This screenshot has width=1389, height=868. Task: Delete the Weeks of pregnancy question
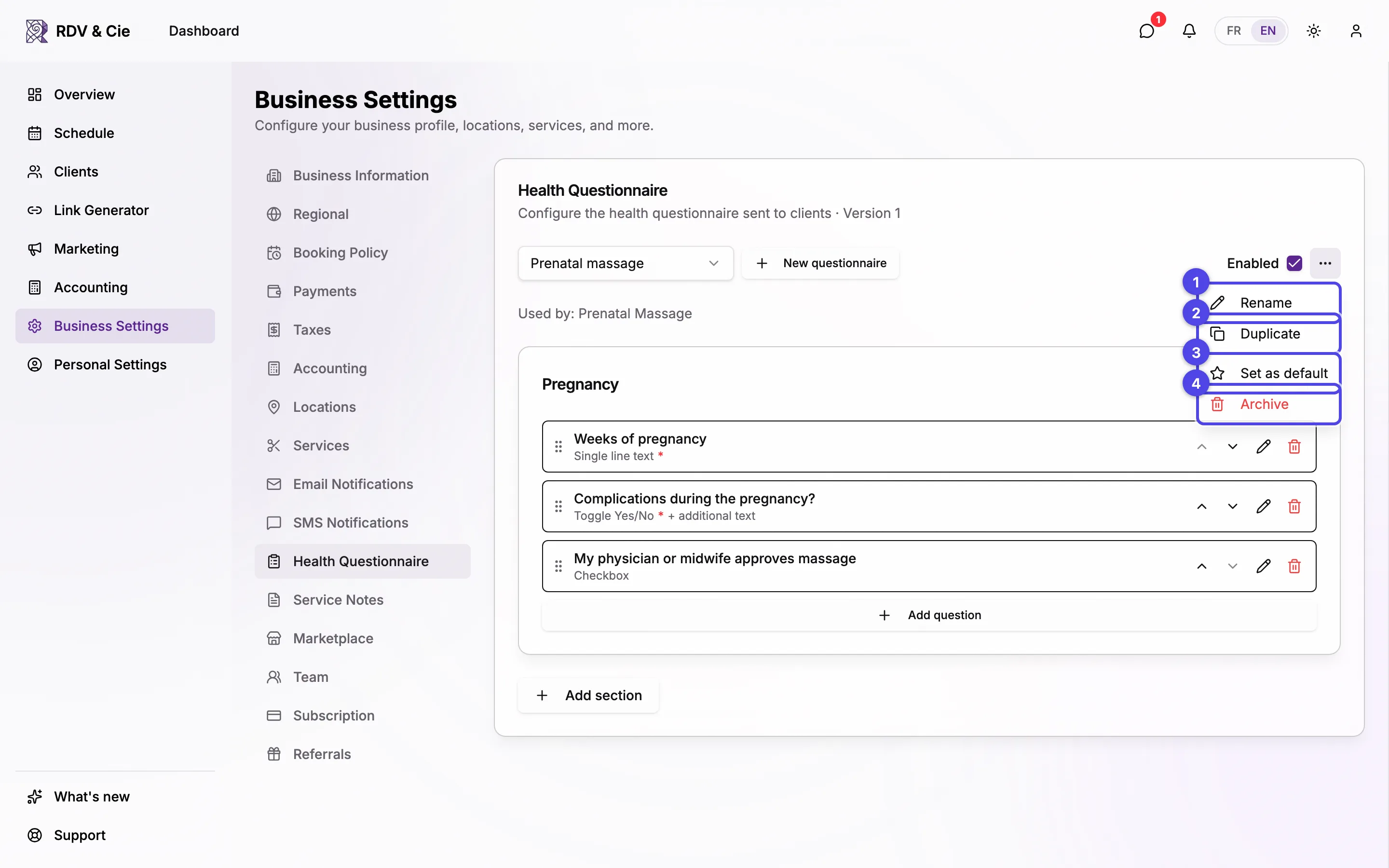click(1294, 447)
